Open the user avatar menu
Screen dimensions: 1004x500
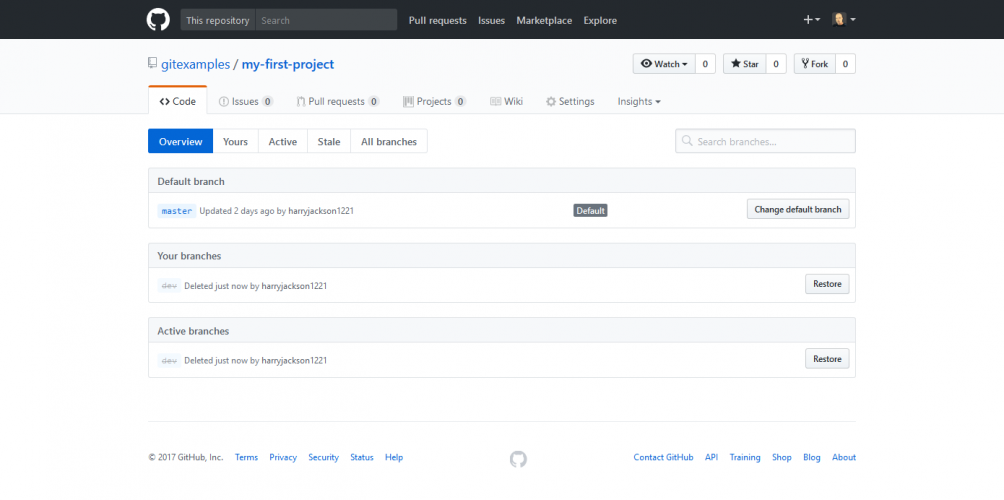tap(844, 20)
